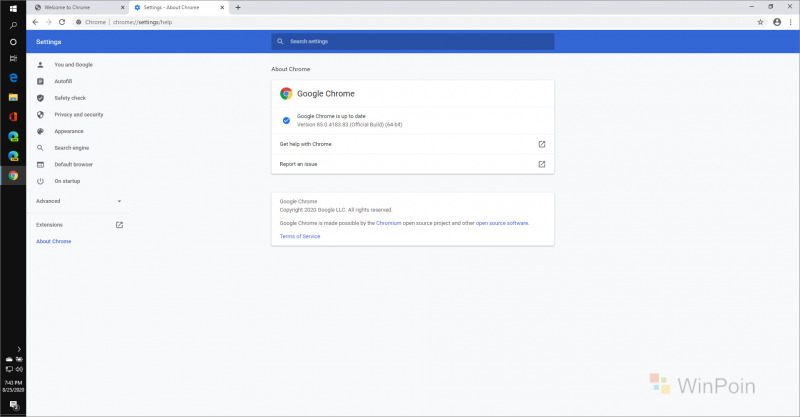Select About Chrome in the sidebar
Viewport: 800px width, 417px height.
pos(54,241)
